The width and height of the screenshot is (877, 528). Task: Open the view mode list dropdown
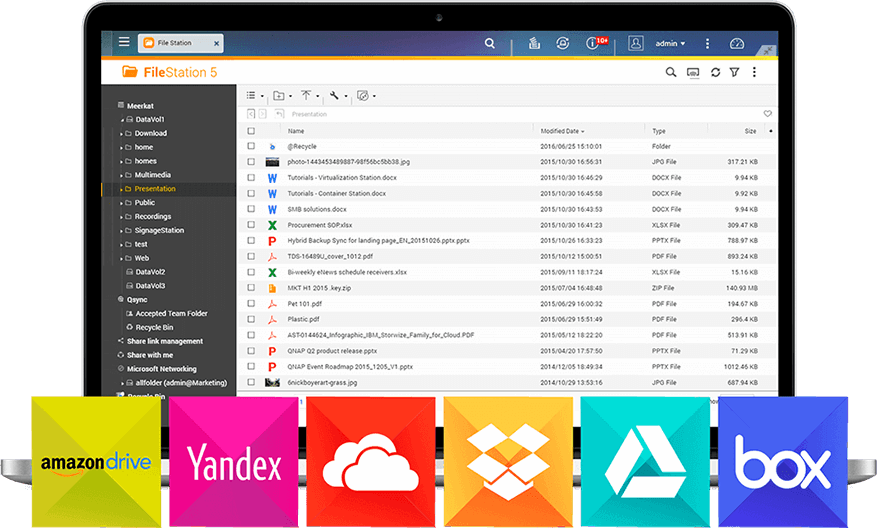click(x=254, y=96)
